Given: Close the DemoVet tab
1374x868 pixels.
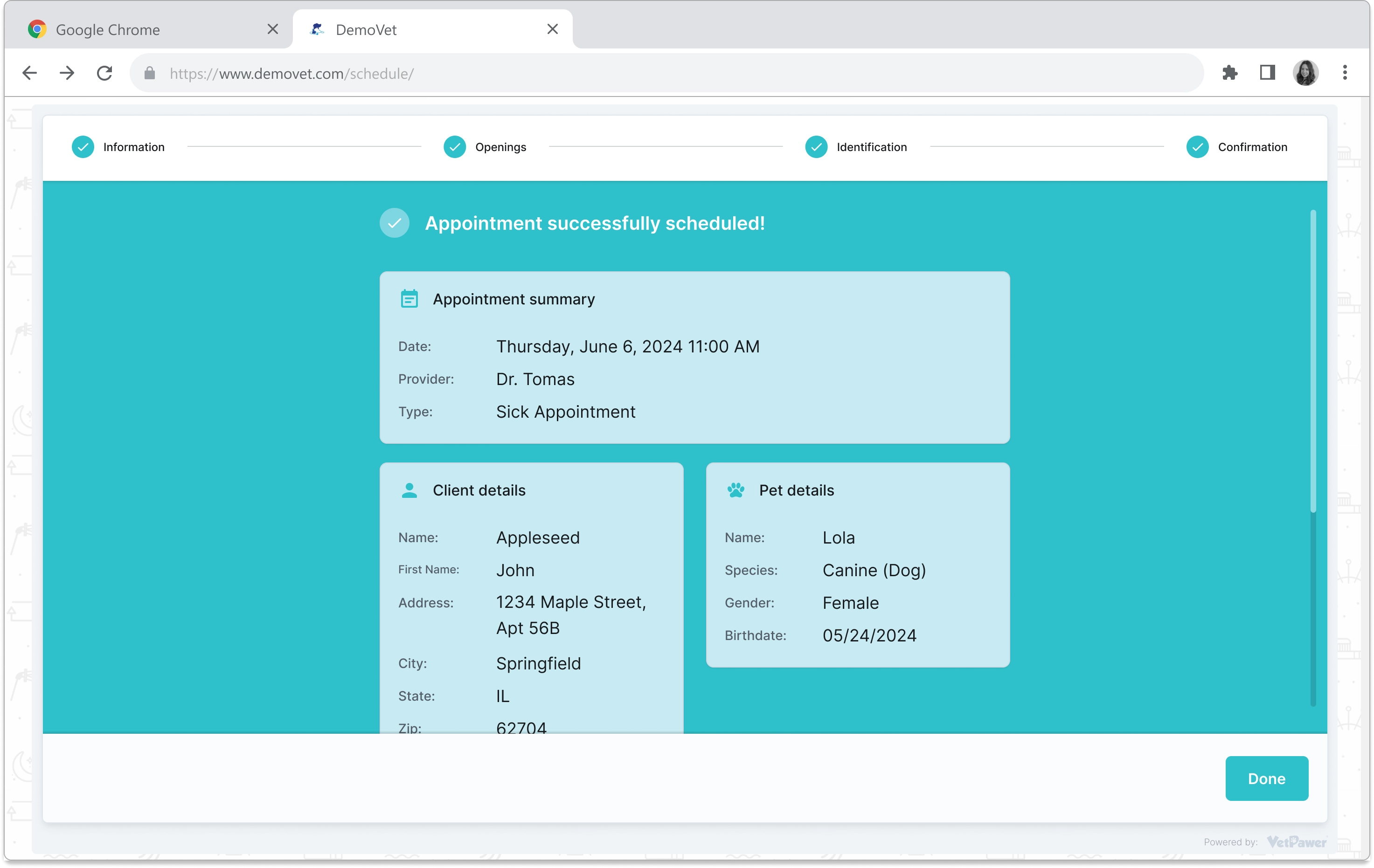Looking at the screenshot, I should click(552, 29).
